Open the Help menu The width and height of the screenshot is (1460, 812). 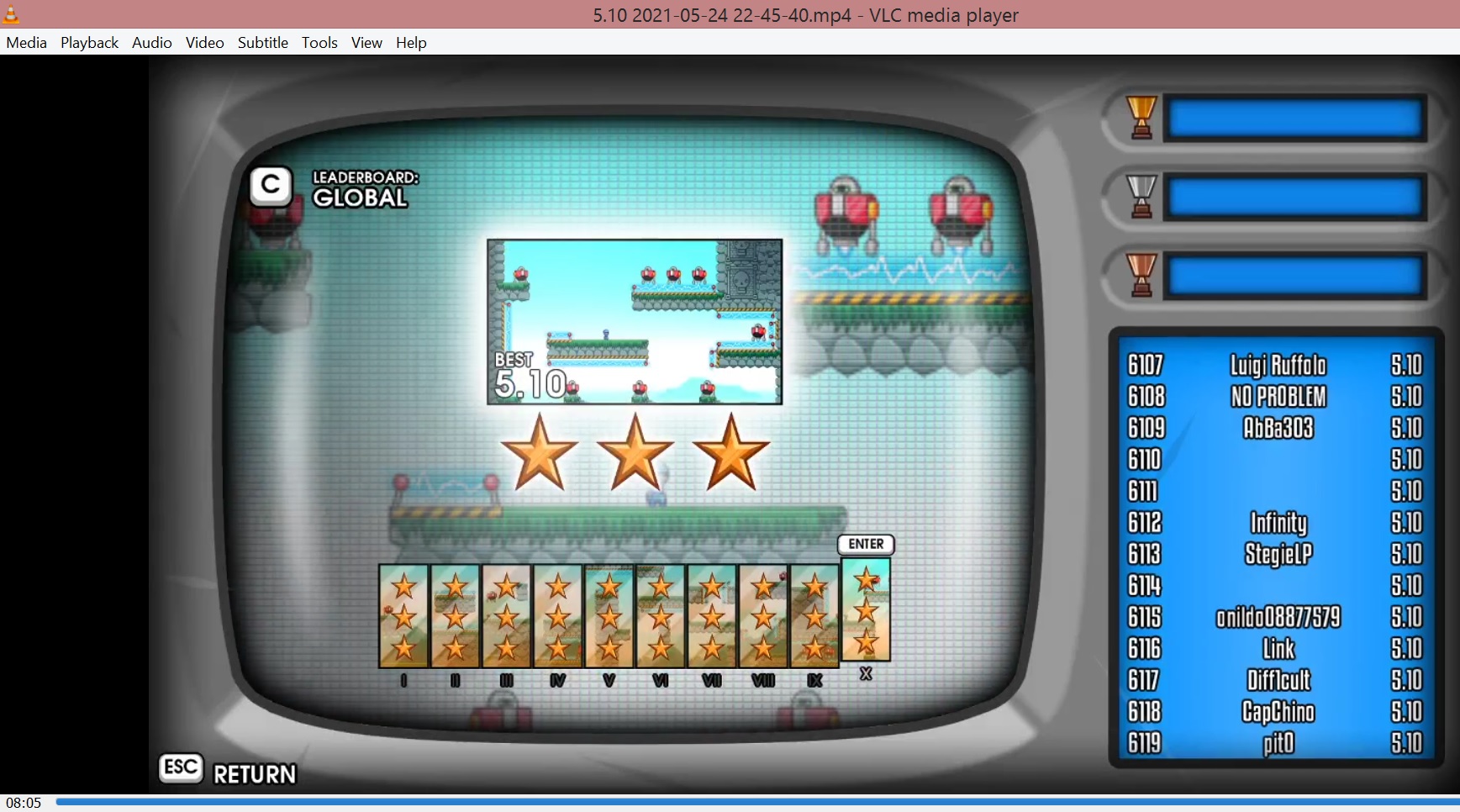point(411,43)
